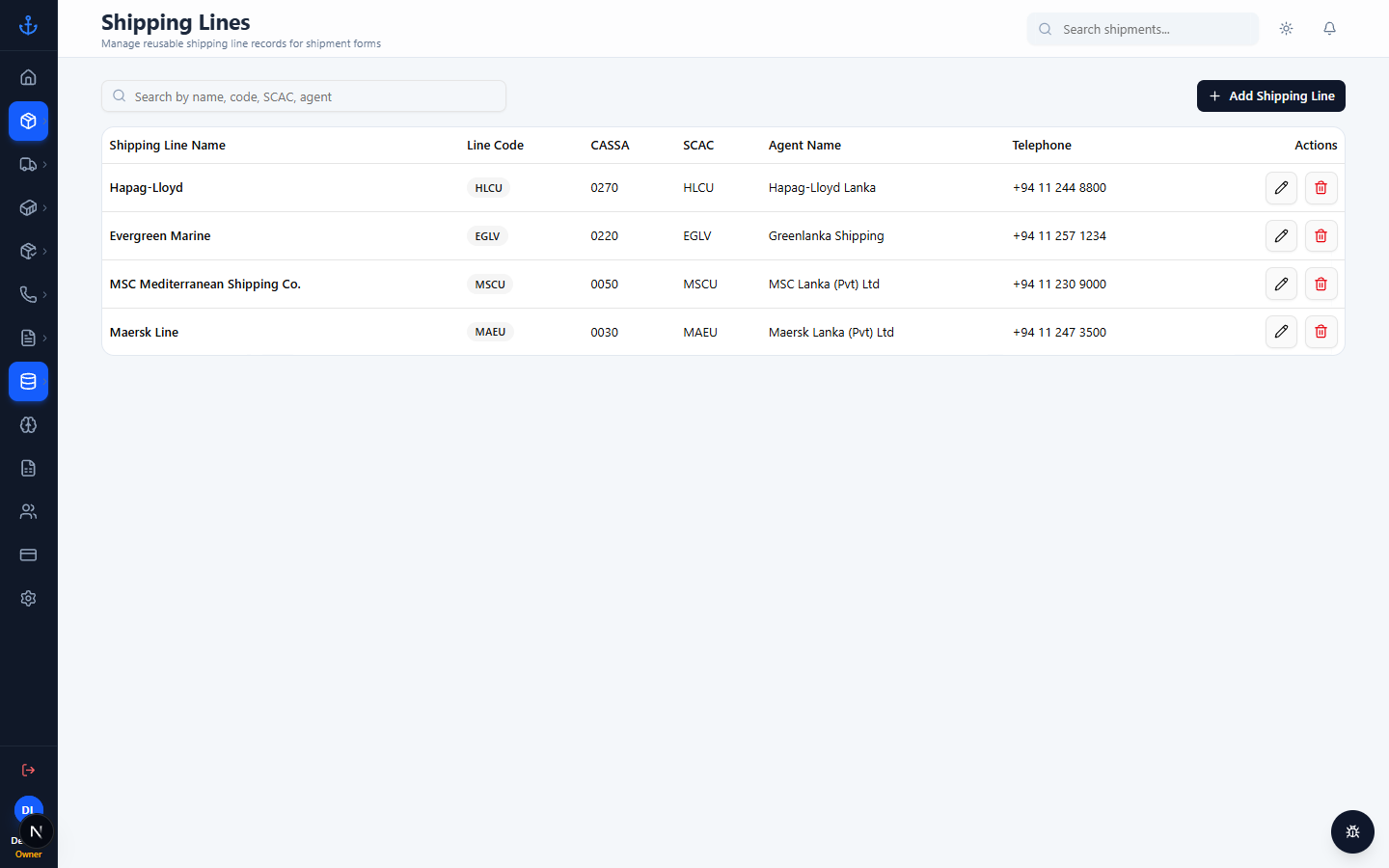Open the phone sidebar icon
Viewport: 1389px width, 868px height.
click(x=28, y=294)
